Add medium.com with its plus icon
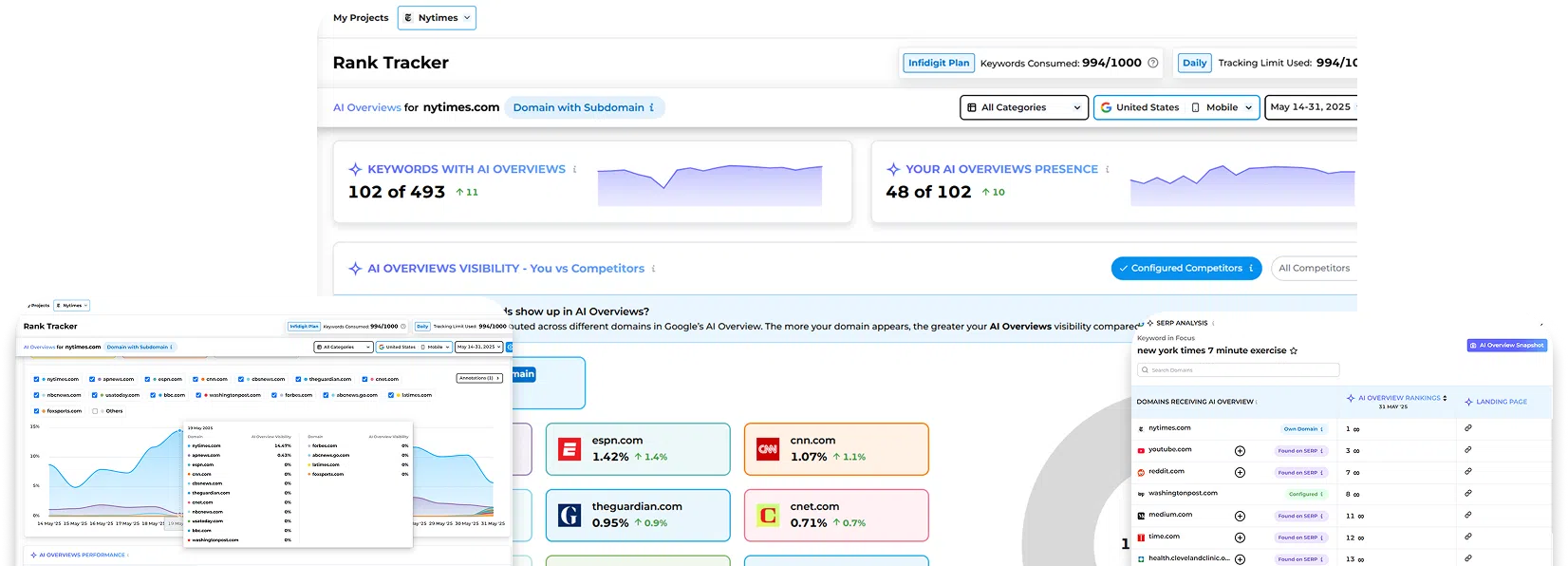Image resolution: width=1568 pixels, height=566 pixels. pos(1240,516)
